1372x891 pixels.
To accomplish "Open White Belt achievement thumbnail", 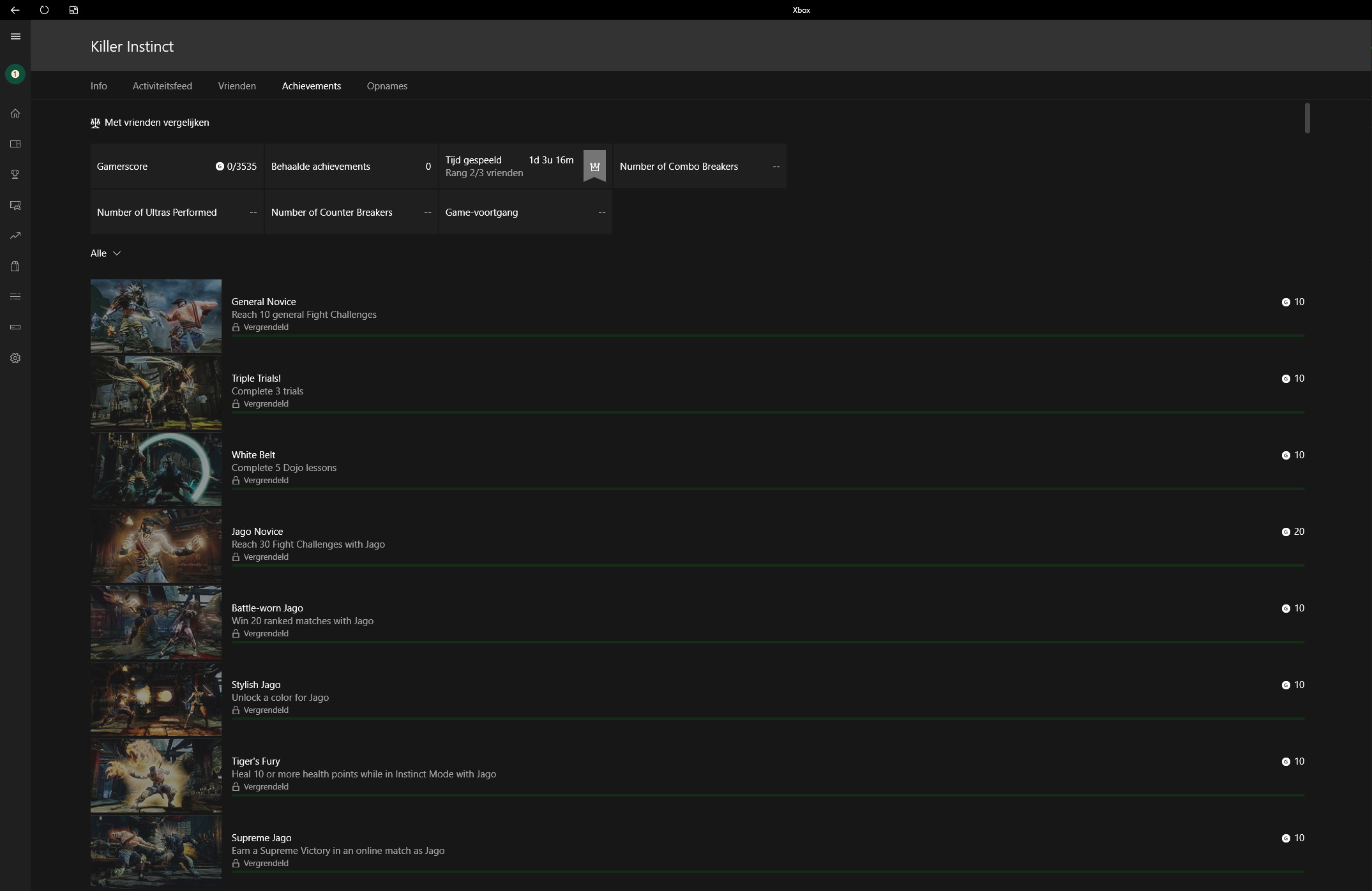I will pyautogui.click(x=156, y=469).
